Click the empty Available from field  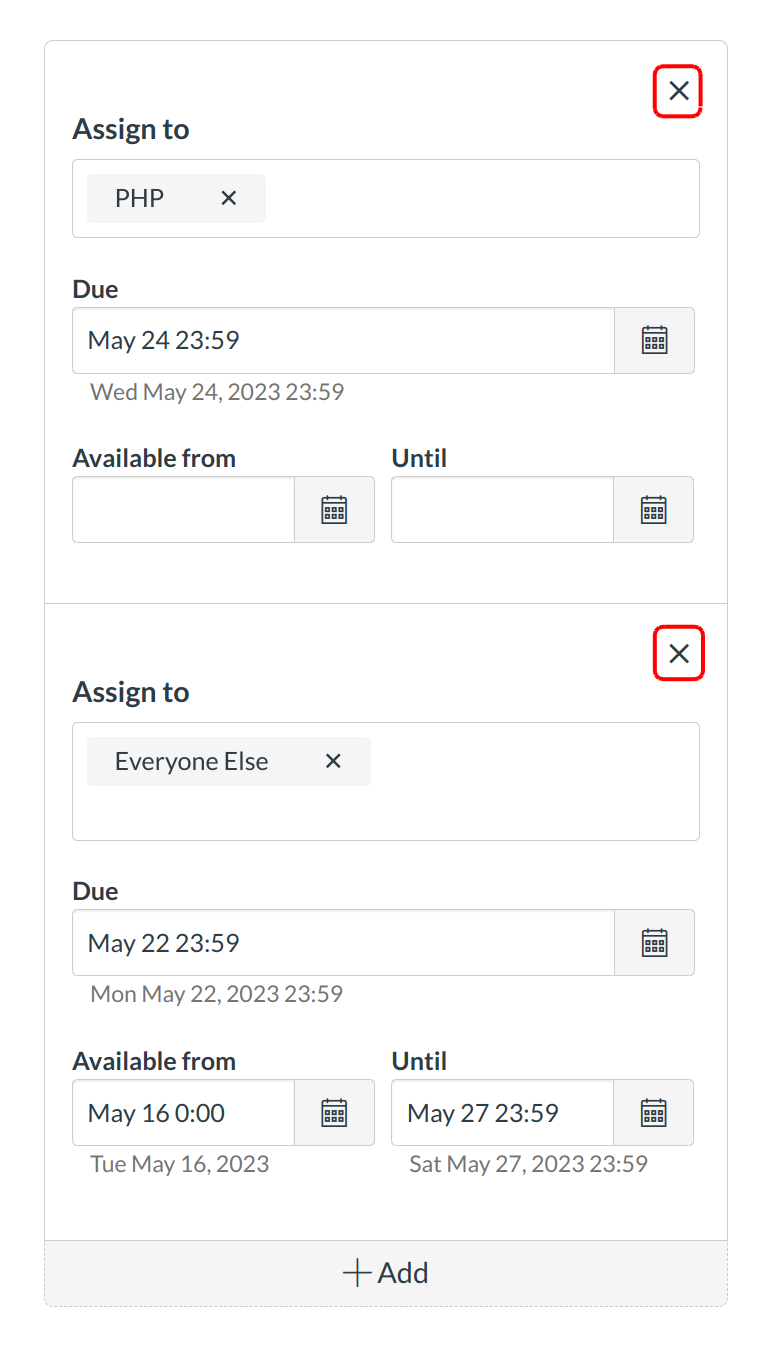click(x=183, y=509)
